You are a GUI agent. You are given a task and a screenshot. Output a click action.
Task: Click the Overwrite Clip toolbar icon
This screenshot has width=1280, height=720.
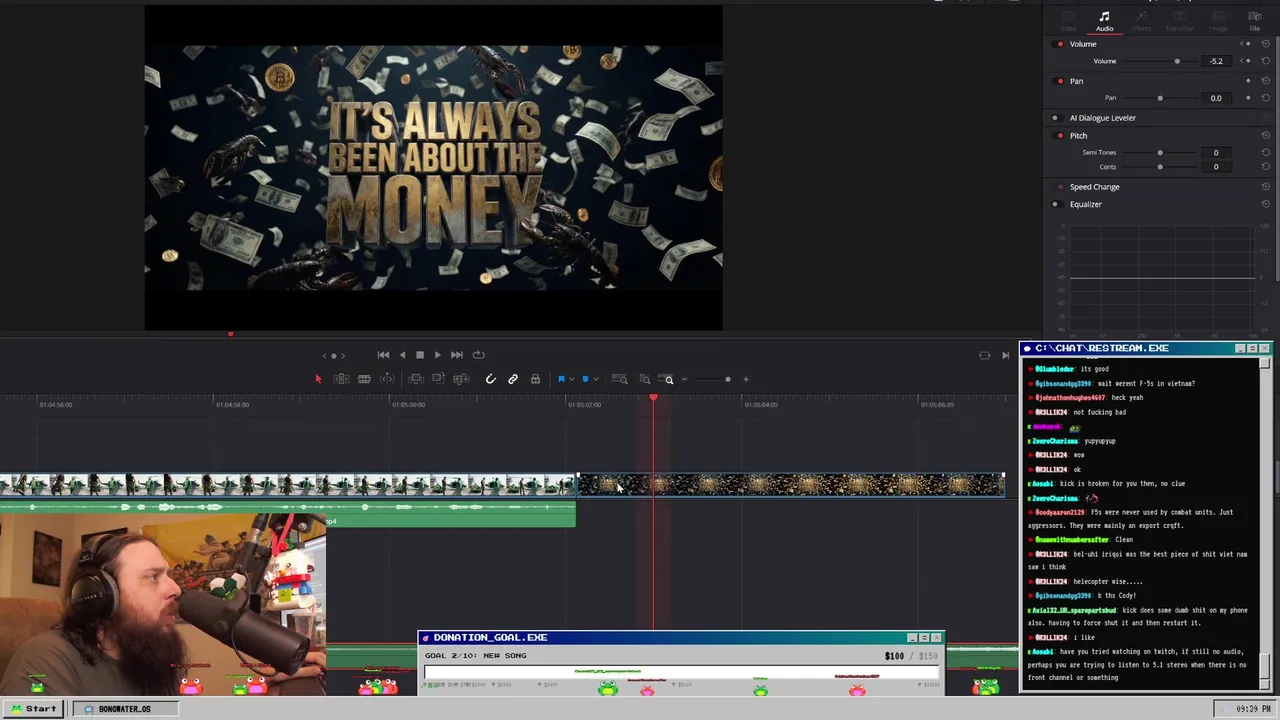tap(438, 378)
